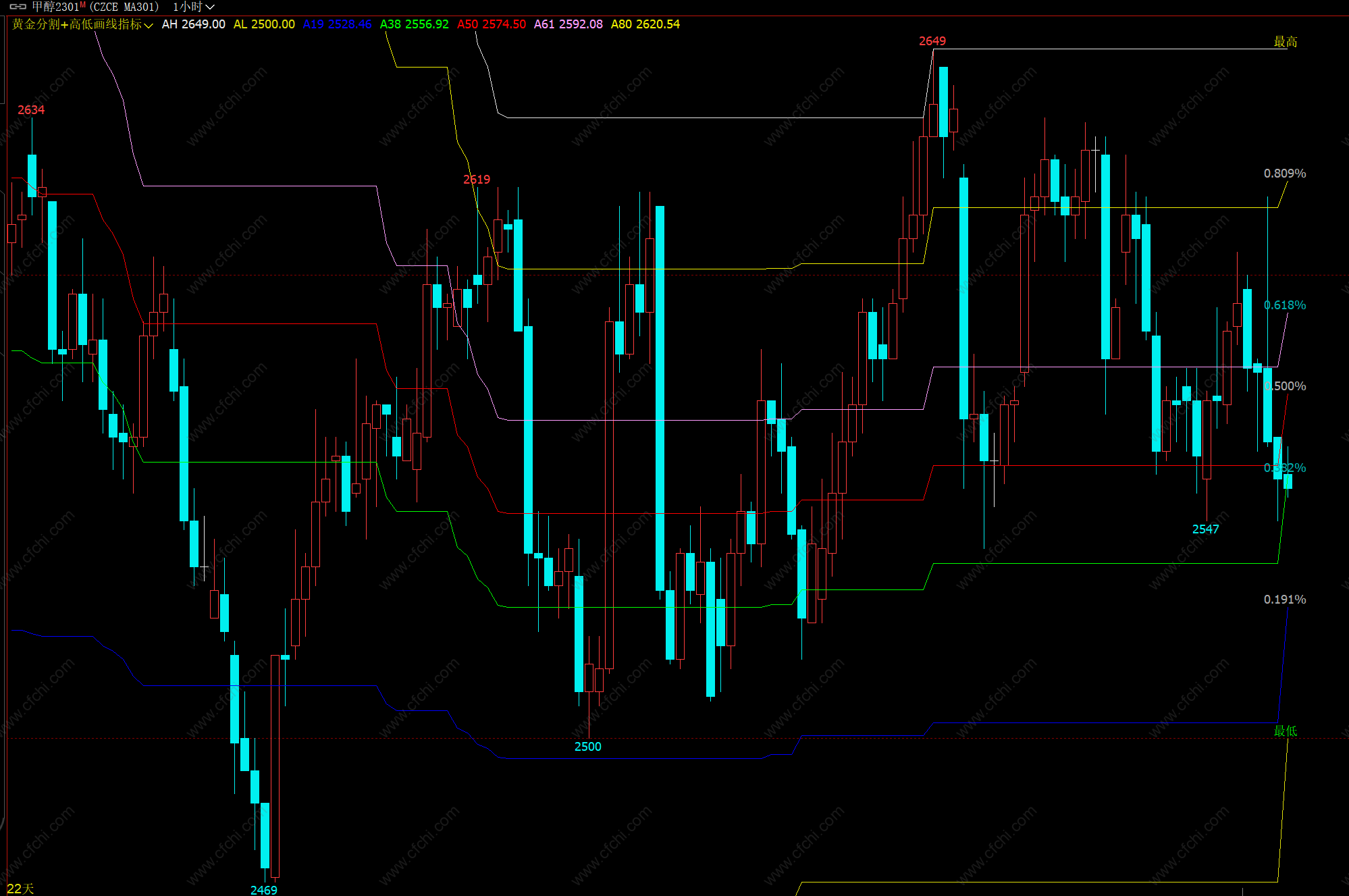The image size is (1349, 896).
Task: Click the red M marker after 甲醇2301
Action: 82,5
